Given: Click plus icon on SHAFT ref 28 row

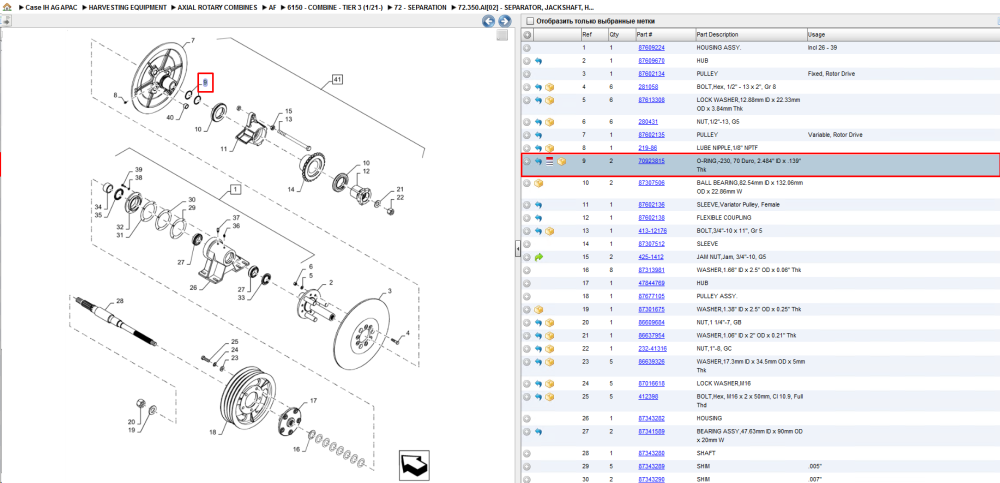Looking at the screenshot, I should (x=527, y=454).
